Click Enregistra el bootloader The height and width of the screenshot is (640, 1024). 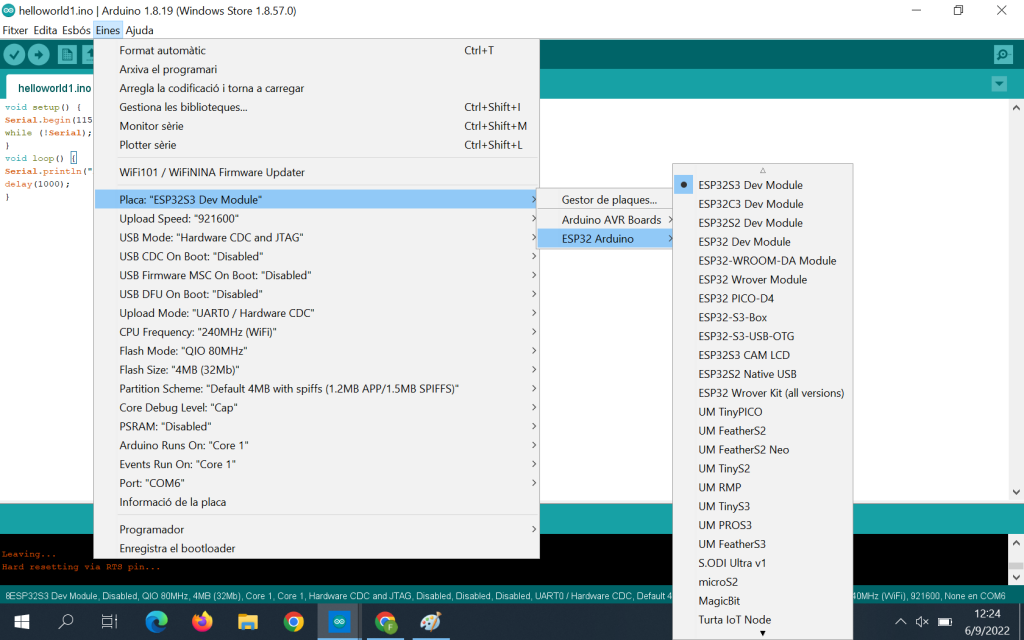click(x=177, y=549)
